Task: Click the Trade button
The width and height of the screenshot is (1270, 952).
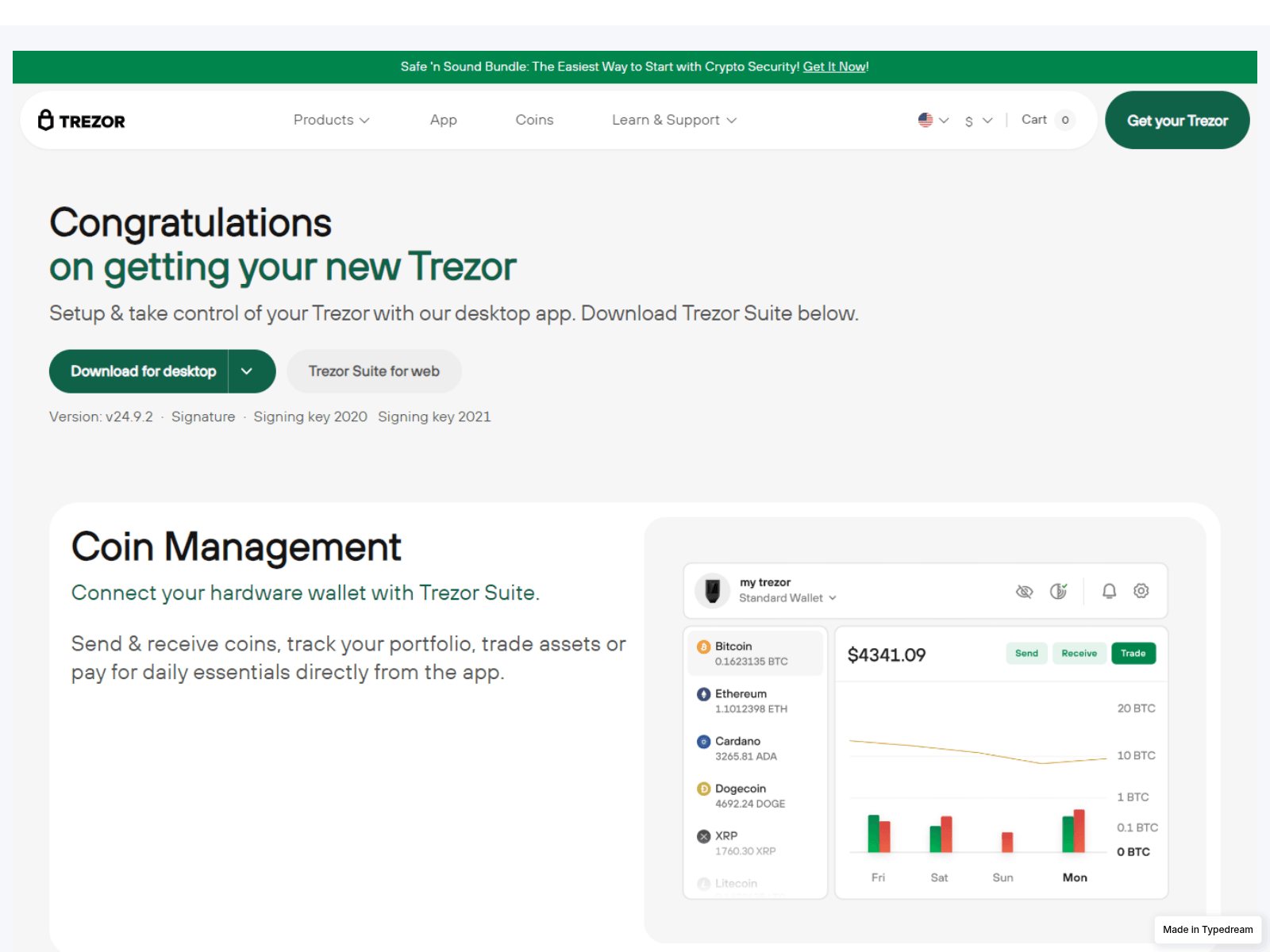Action: pyautogui.click(x=1133, y=654)
